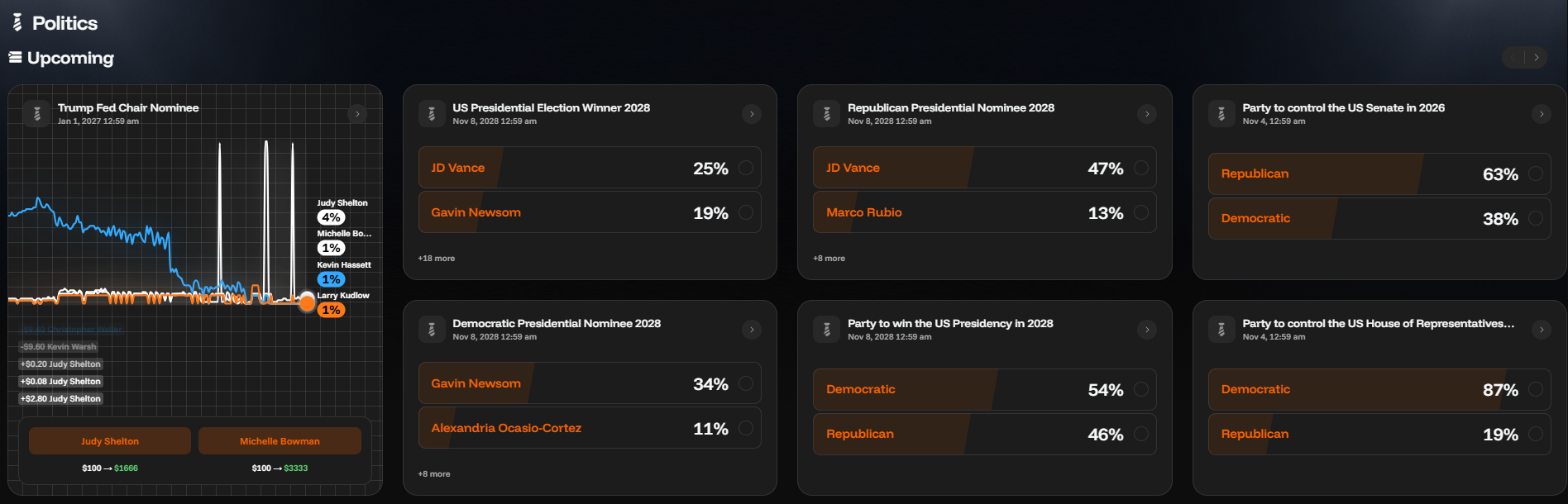Open the Politics section header
The image size is (1568, 504).
[65, 23]
